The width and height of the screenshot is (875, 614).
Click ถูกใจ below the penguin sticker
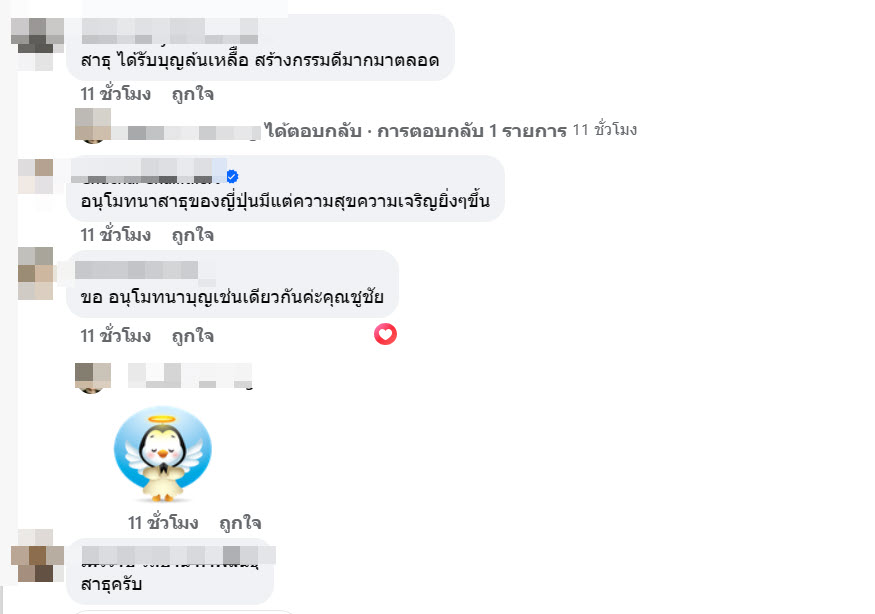point(240,523)
